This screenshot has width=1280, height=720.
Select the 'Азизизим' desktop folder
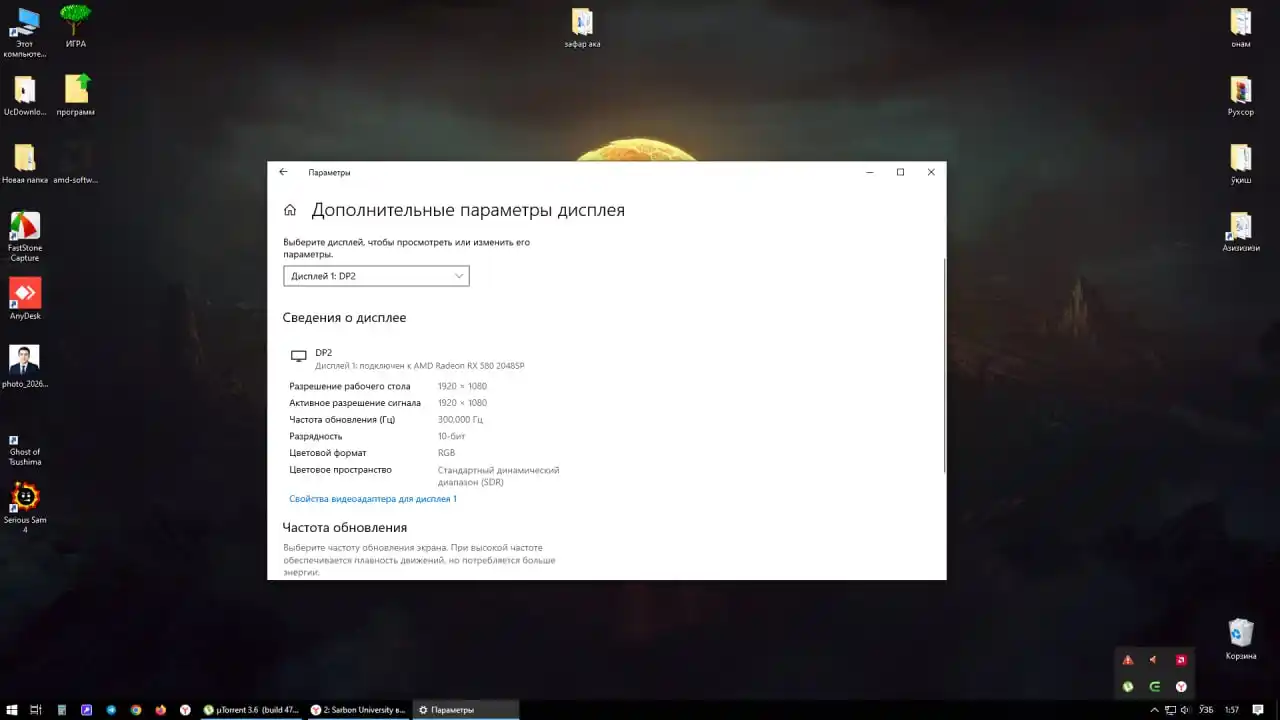click(1241, 232)
